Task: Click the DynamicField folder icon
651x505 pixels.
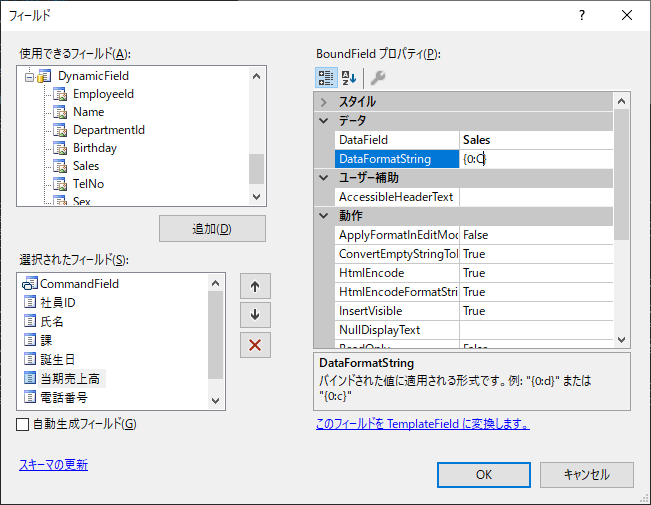Action: [44, 76]
